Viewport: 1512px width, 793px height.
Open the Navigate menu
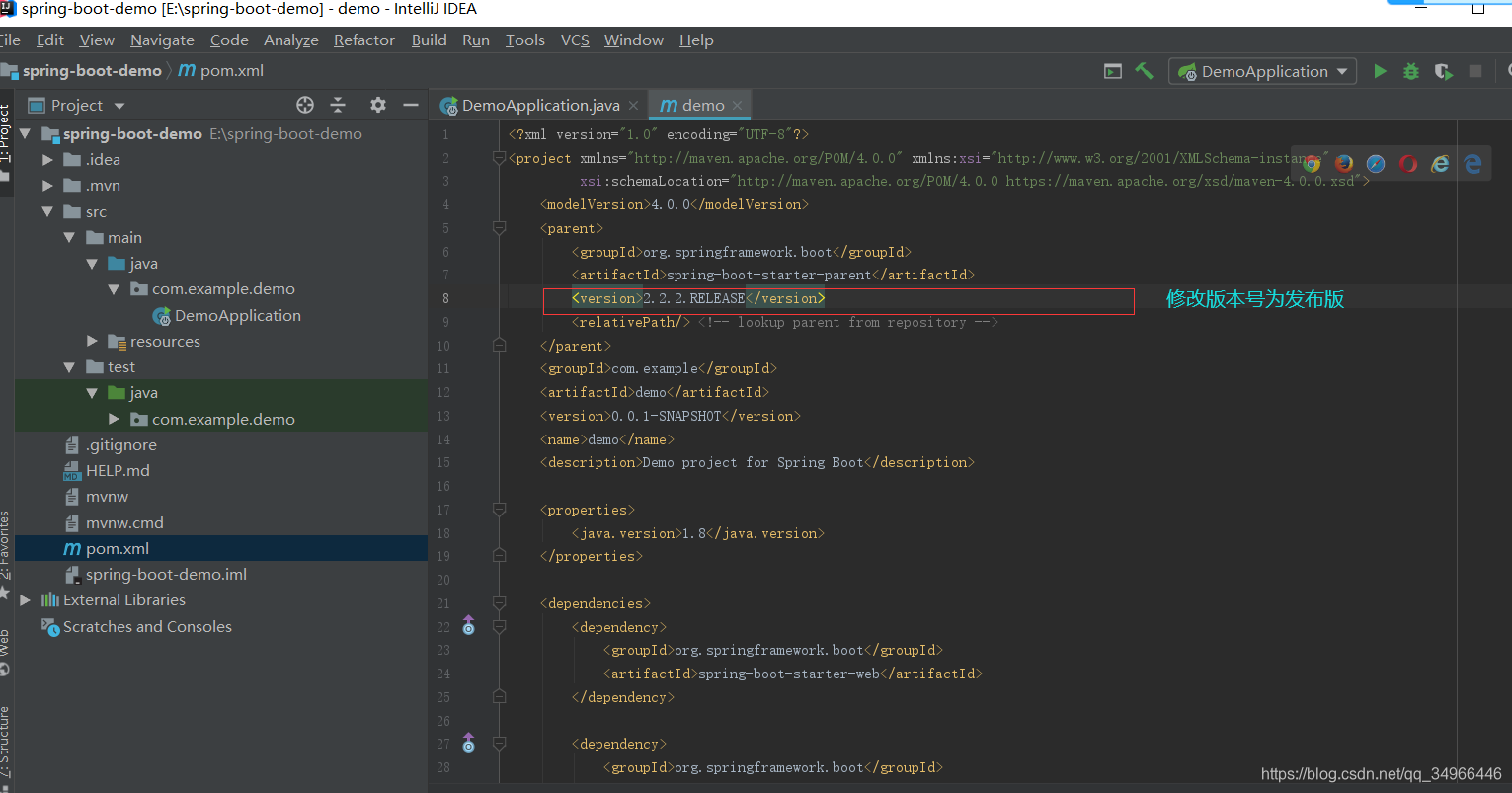(x=162, y=40)
